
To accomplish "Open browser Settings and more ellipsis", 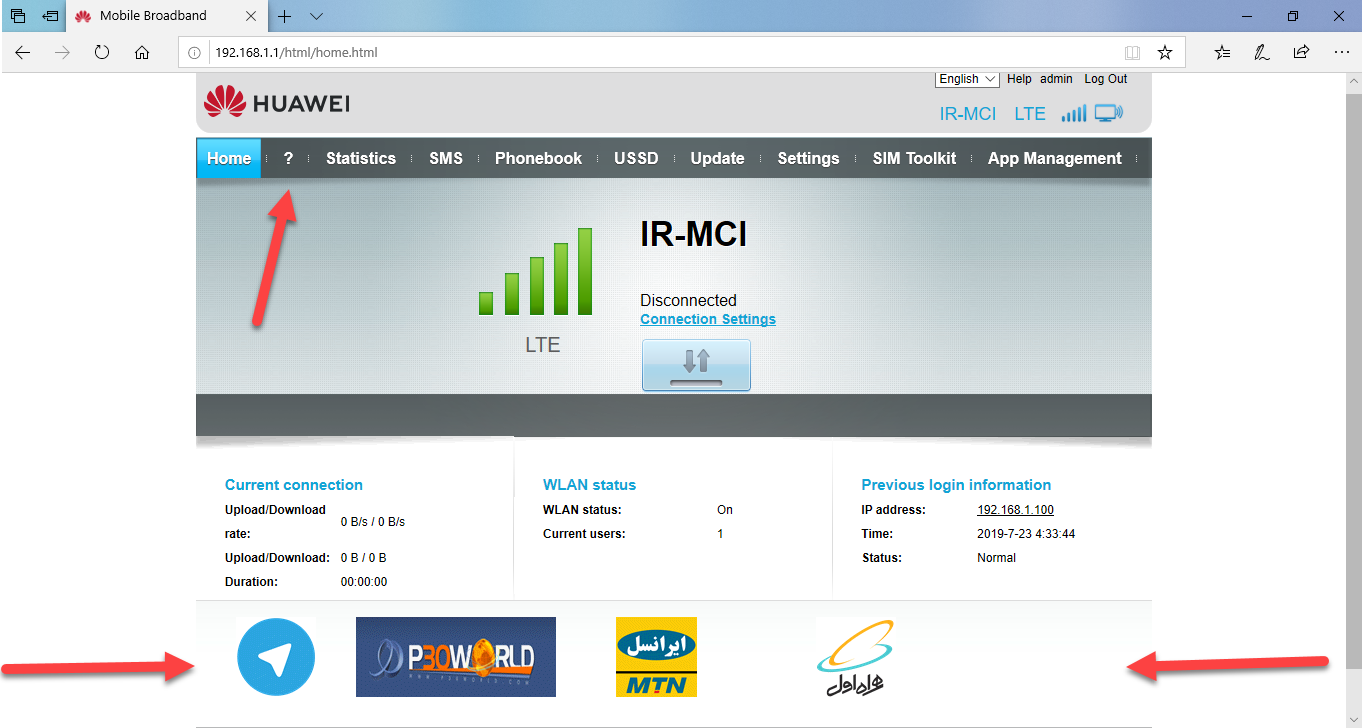I will 1341,52.
